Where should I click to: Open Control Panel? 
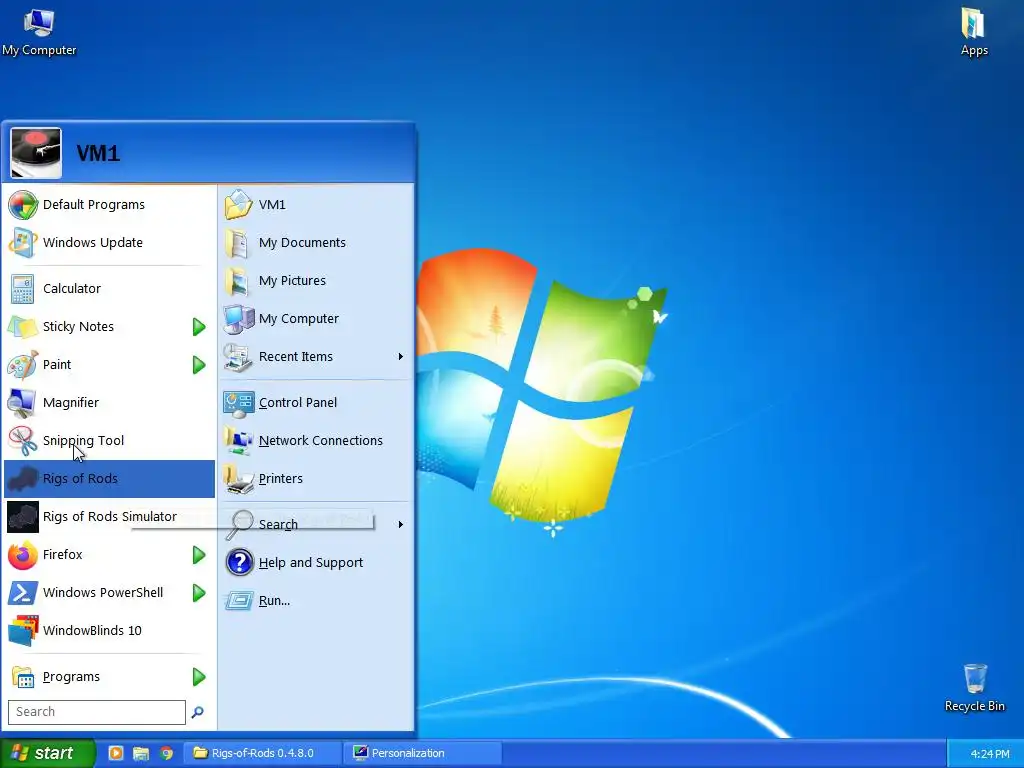[315, 403]
